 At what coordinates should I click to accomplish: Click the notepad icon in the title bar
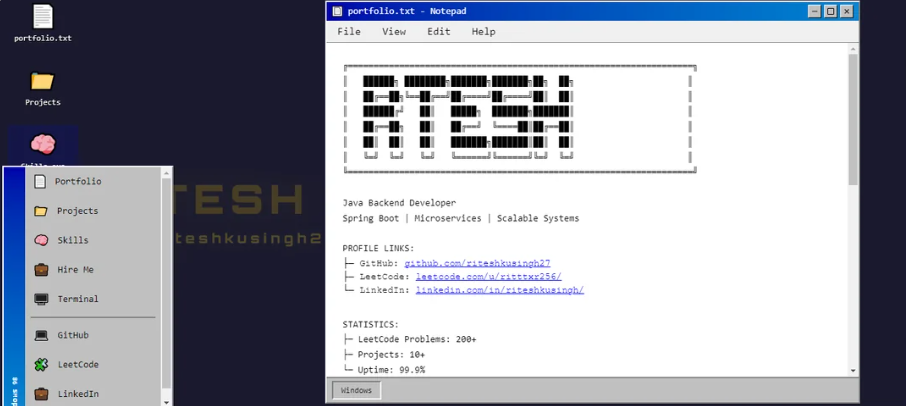pos(337,11)
